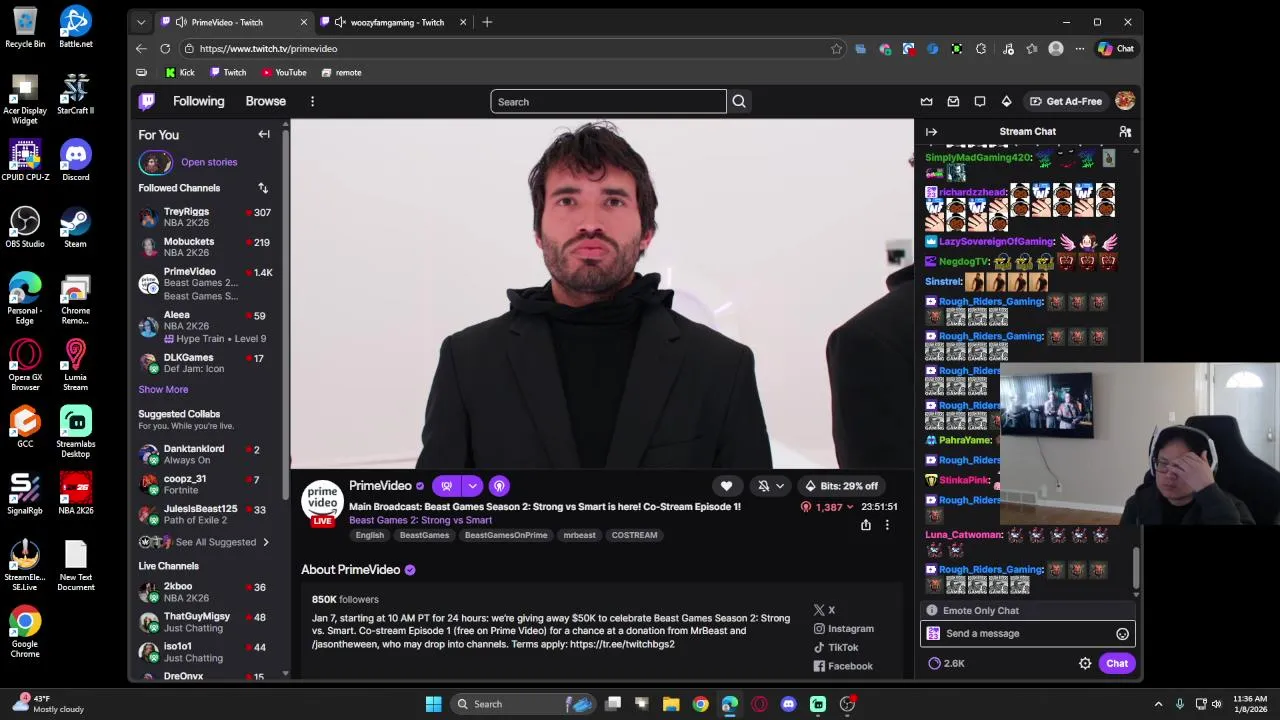Open the user avatar menu
1280x720 pixels.
(1125, 101)
